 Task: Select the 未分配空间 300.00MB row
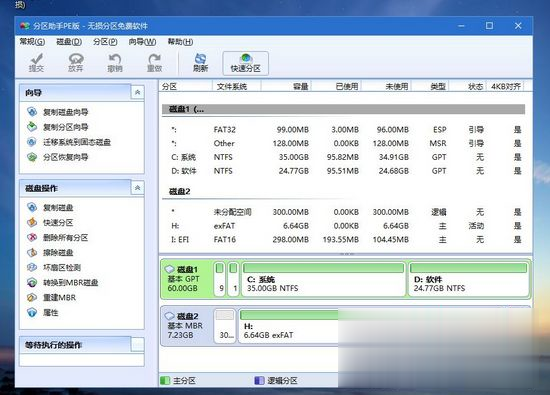343,212
